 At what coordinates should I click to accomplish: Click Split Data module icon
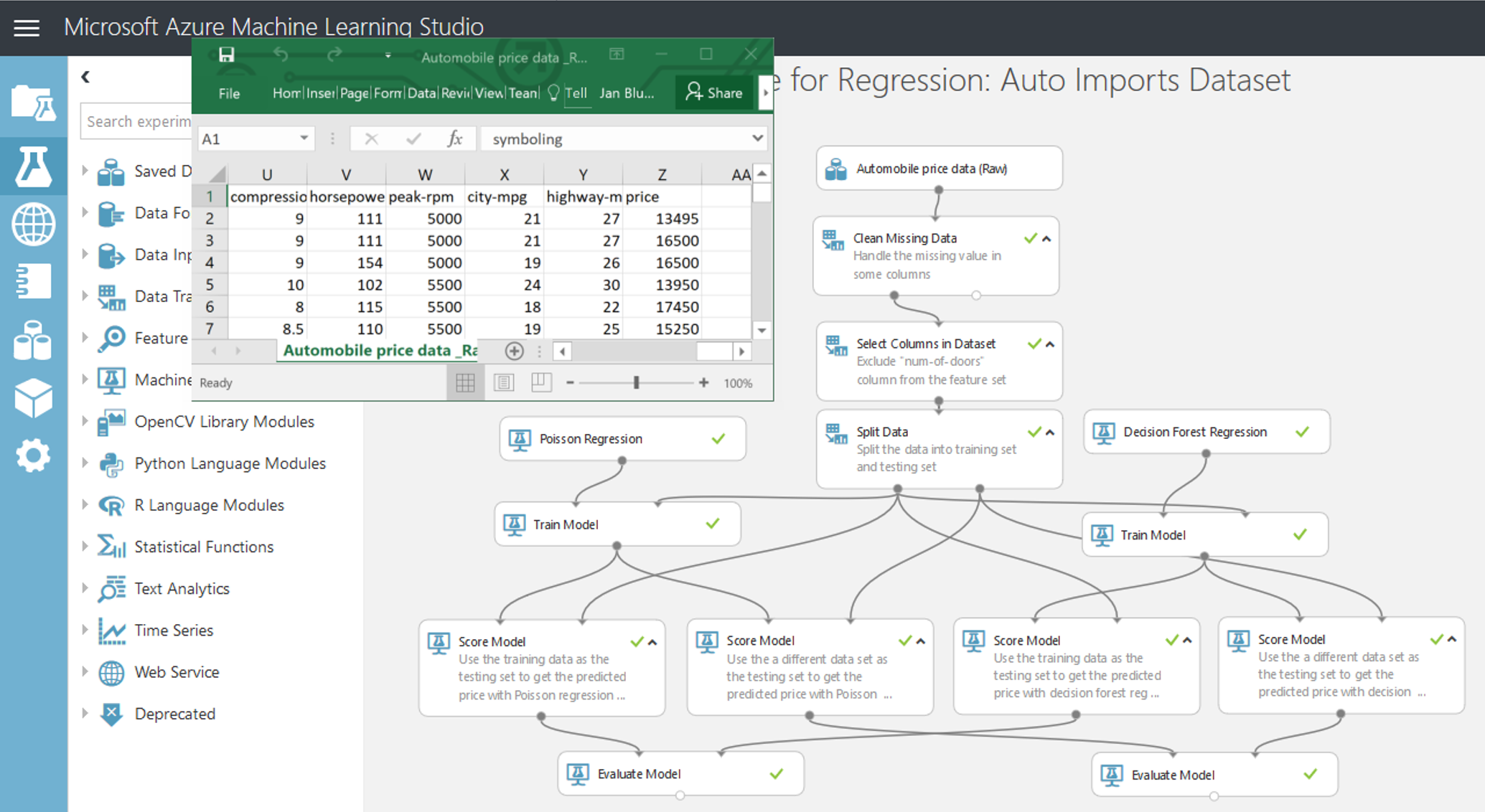point(836,433)
